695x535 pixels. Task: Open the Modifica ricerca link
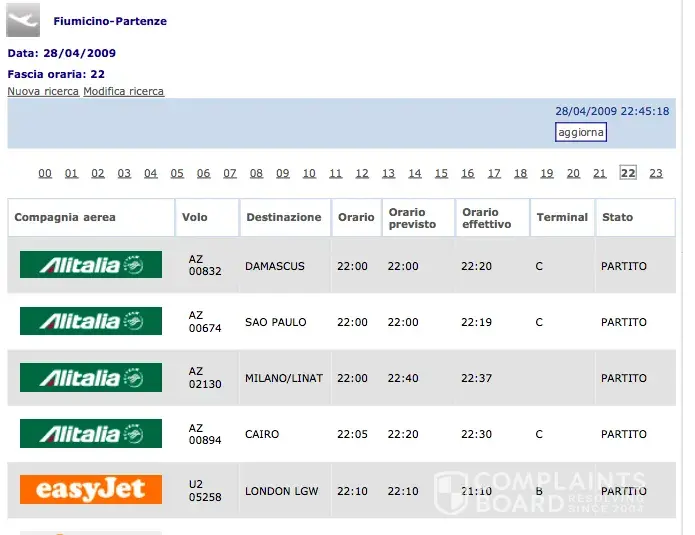point(124,91)
